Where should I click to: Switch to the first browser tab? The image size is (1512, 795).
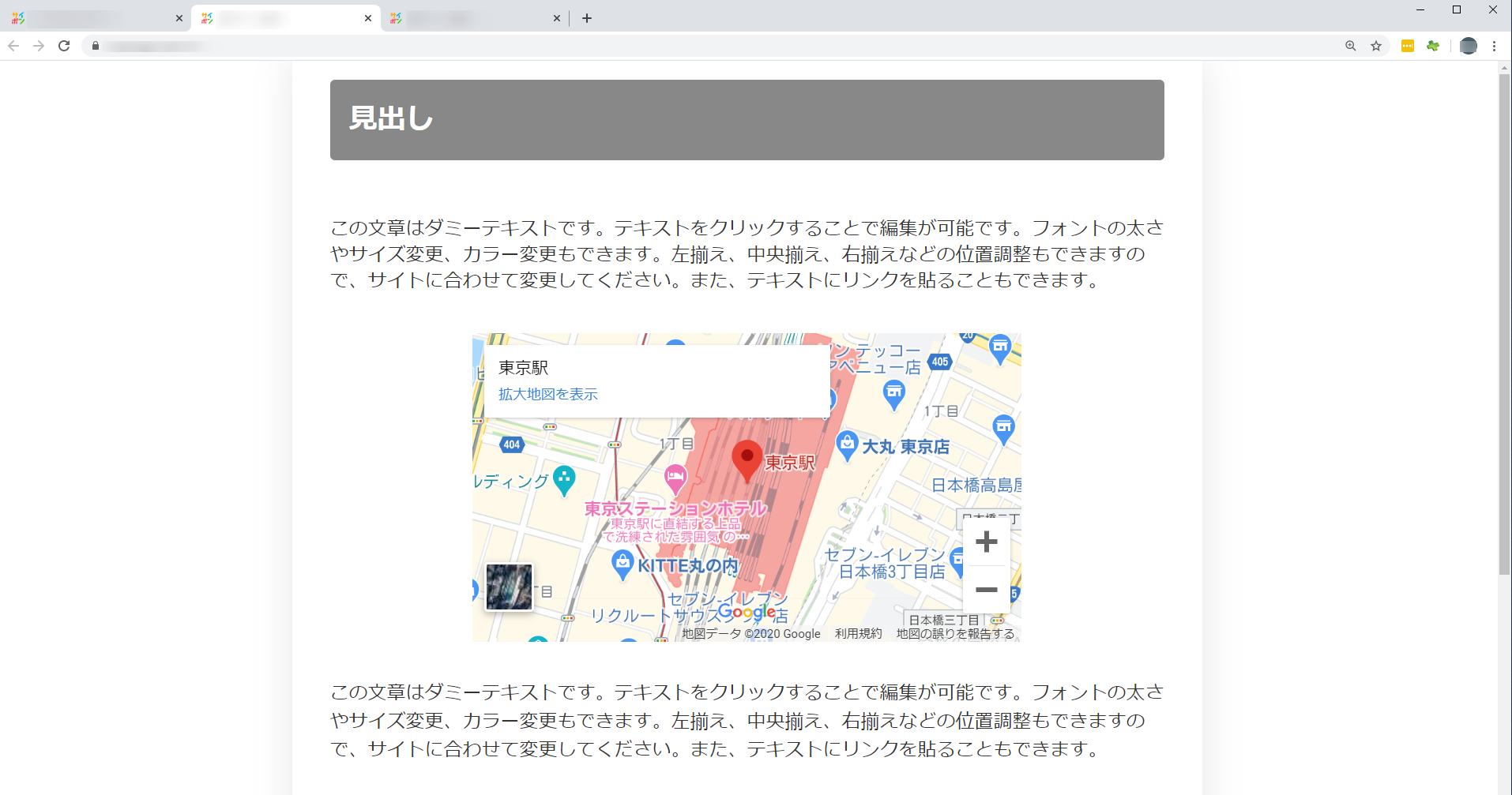95,18
